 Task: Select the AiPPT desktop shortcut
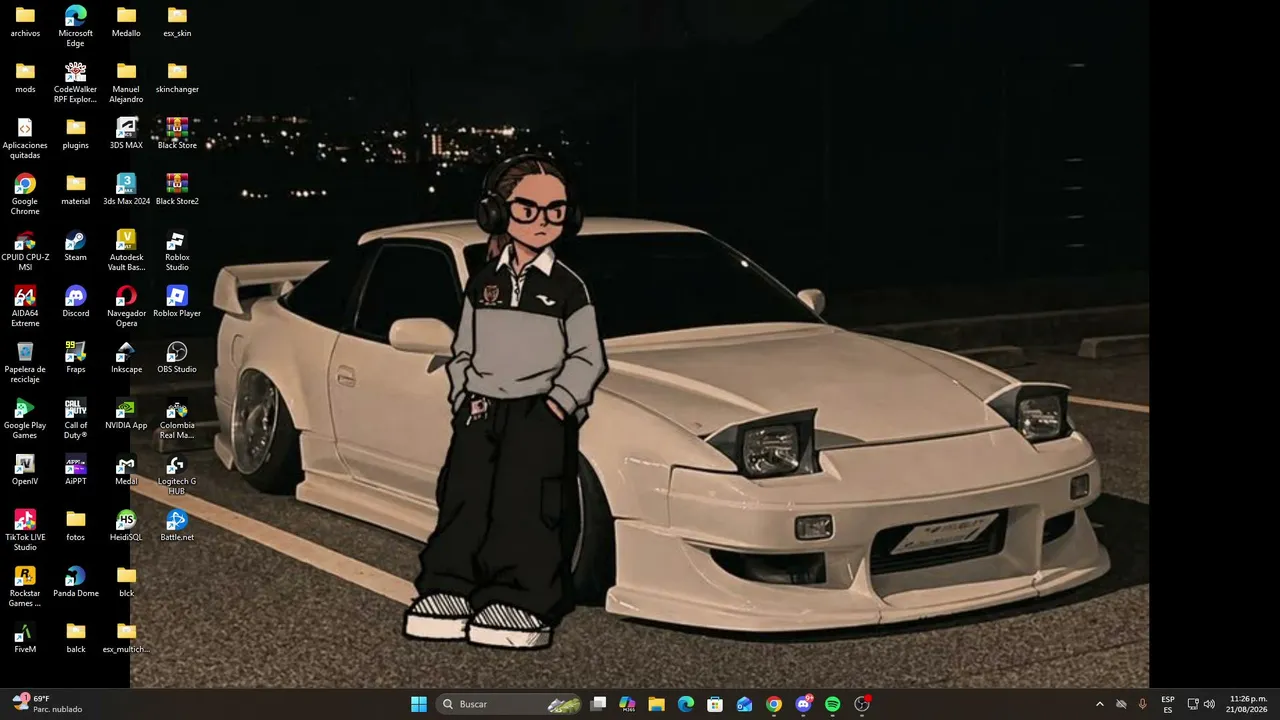pos(76,469)
